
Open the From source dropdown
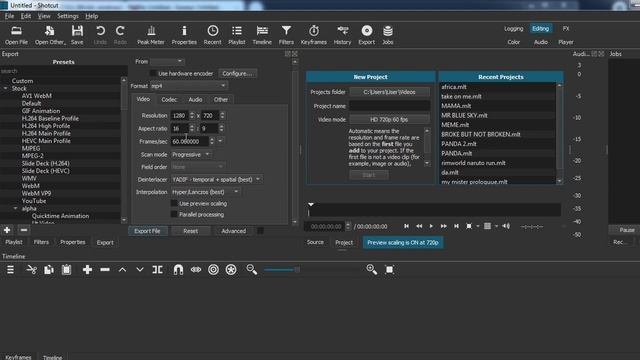pyautogui.click(x=167, y=61)
